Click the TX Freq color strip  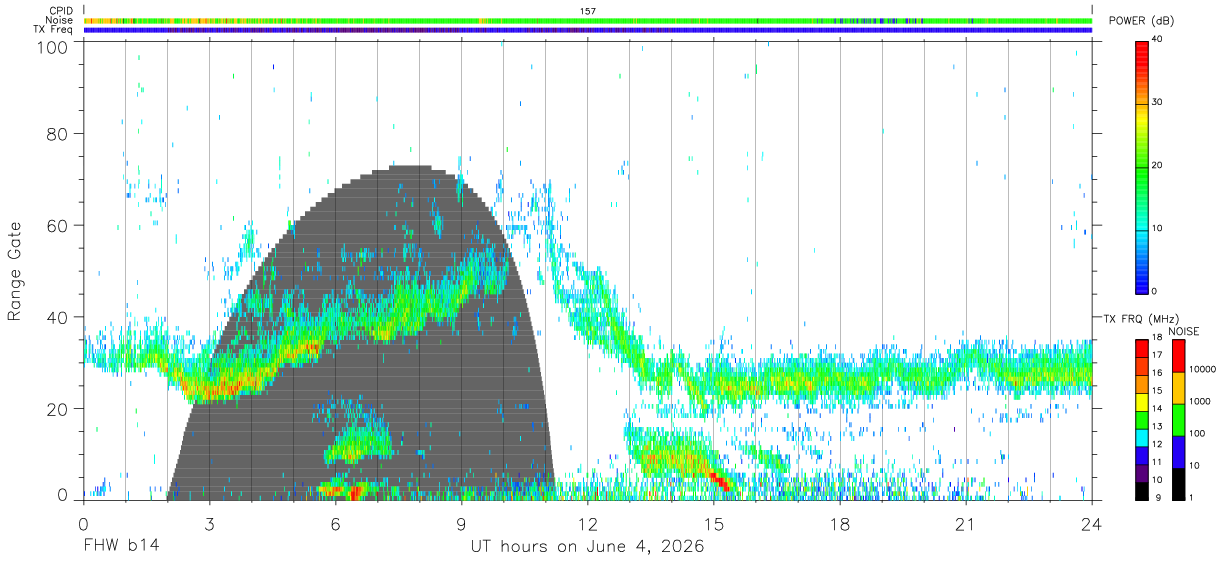(588, 30)
